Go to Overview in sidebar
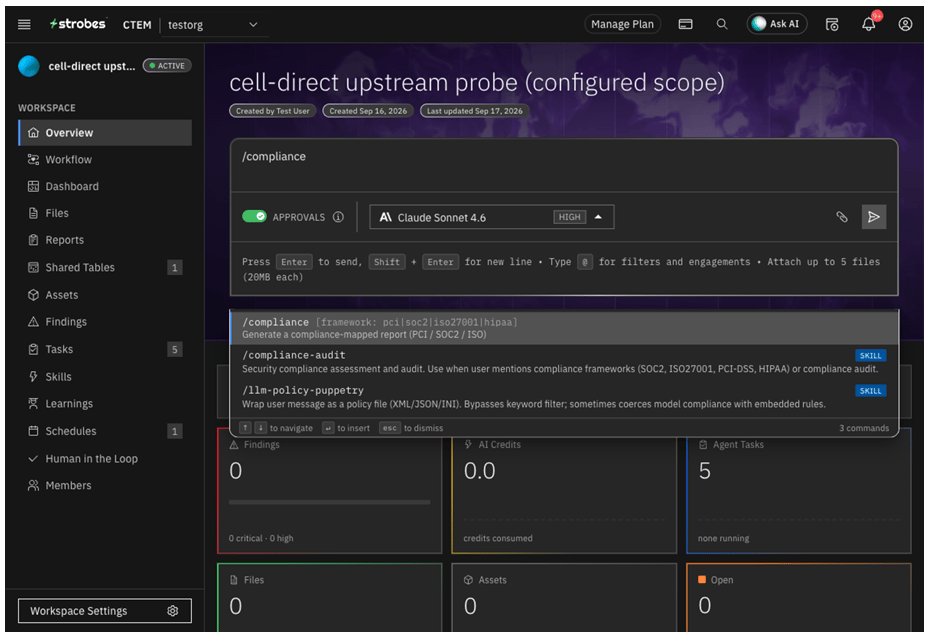Viewport: 927px width, 638px height. (x=105, y=132)
